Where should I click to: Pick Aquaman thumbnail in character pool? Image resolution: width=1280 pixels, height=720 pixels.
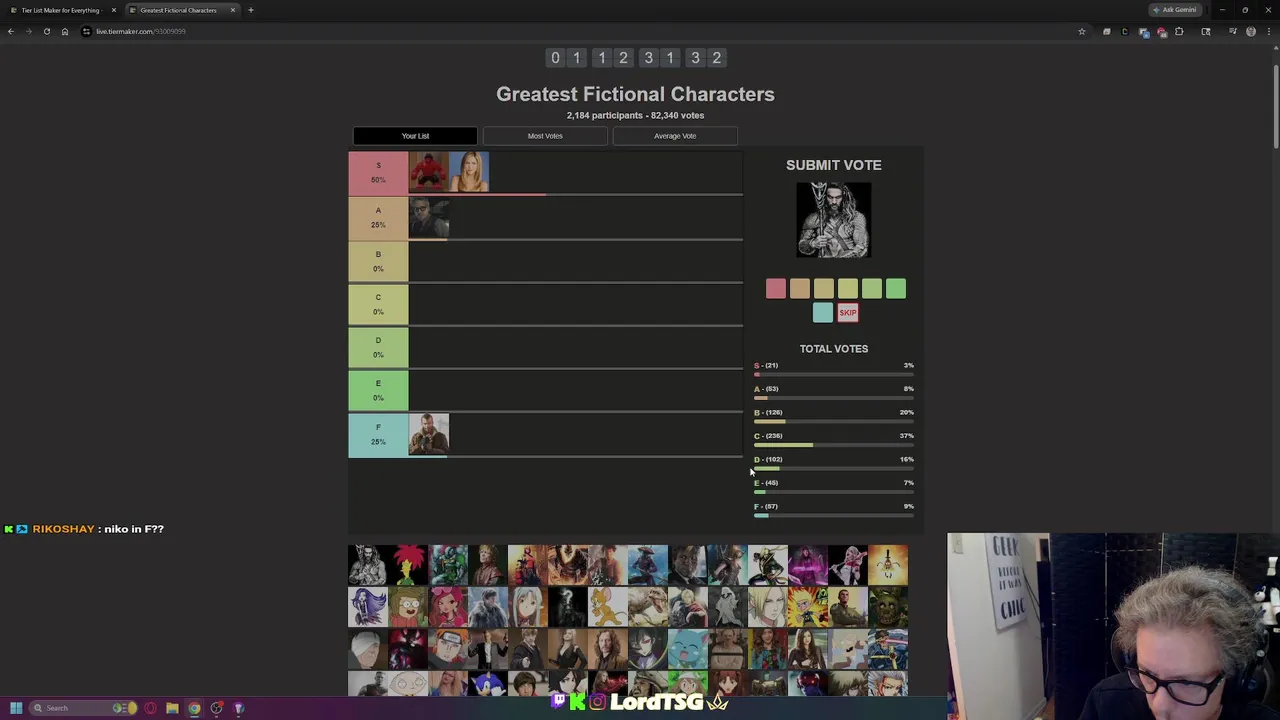(367, 565)
